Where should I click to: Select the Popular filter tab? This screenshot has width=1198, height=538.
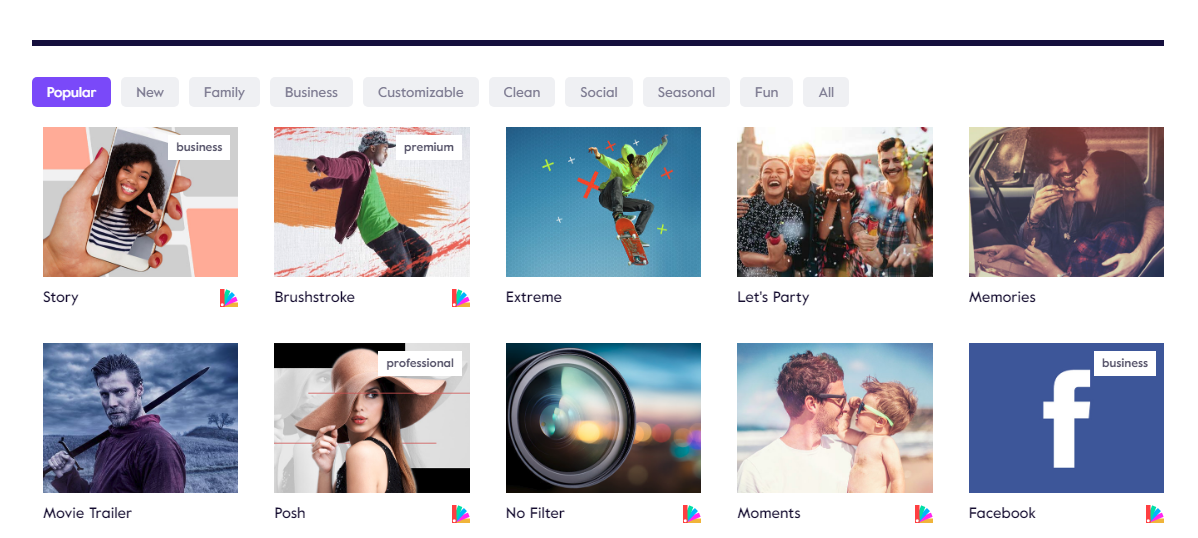tap(71, 92)
